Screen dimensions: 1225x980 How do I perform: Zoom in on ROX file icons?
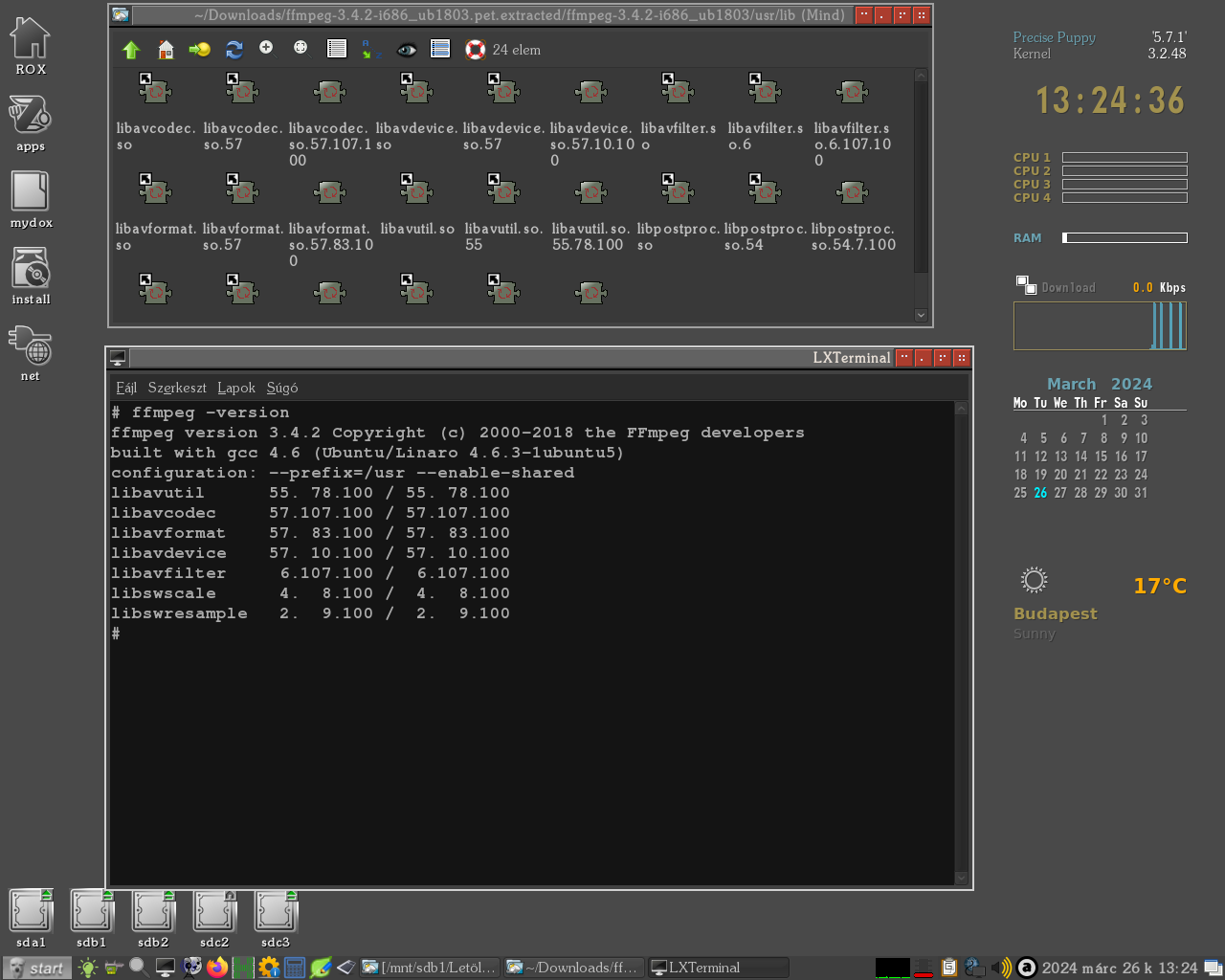tap(267, 49)
